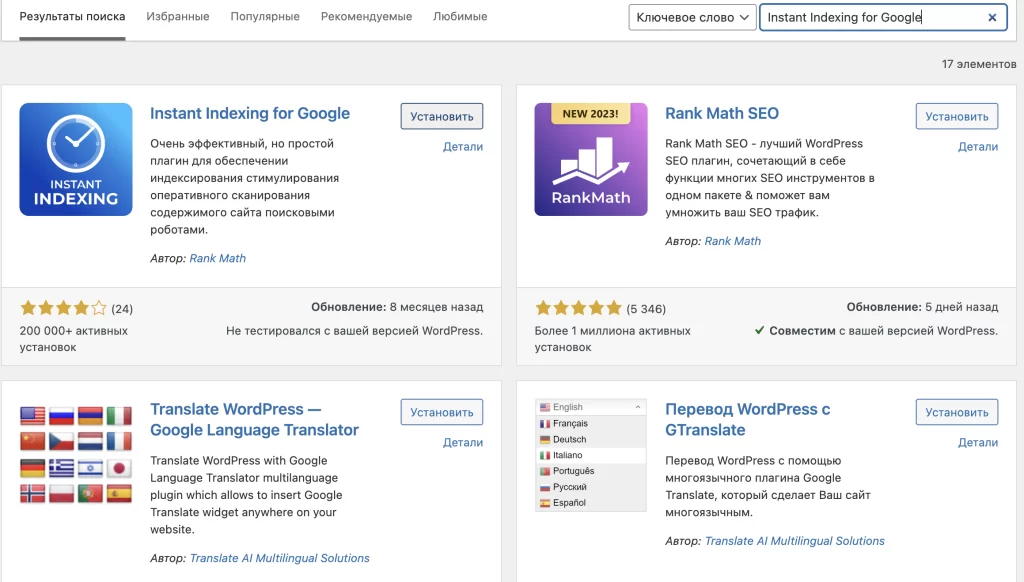Image resolution: width=1024 pixels, height=582 pixels.
Task: Switch to the Любимые tab
Action: pyautogui.click(x=460, y=16)
